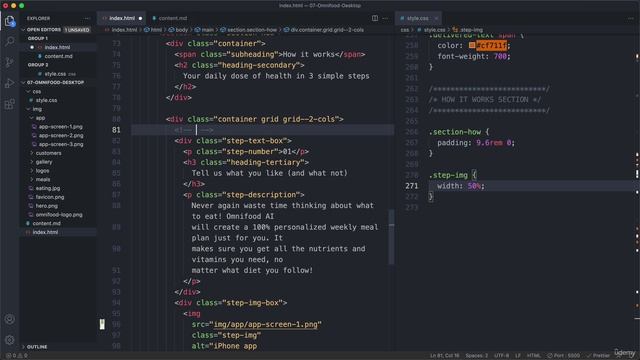Image resolution: width=640 pixels, height=360 pixels.
Task: Open style.css in the css folder
Action: (46, 100)
